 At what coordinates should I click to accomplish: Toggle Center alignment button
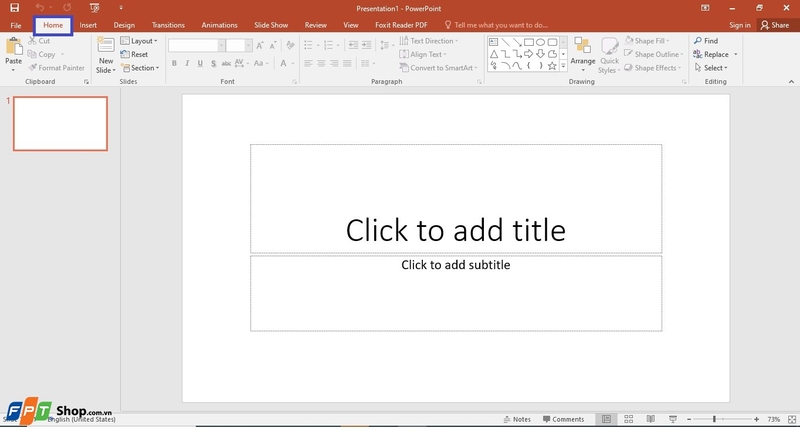pos(321,63)
